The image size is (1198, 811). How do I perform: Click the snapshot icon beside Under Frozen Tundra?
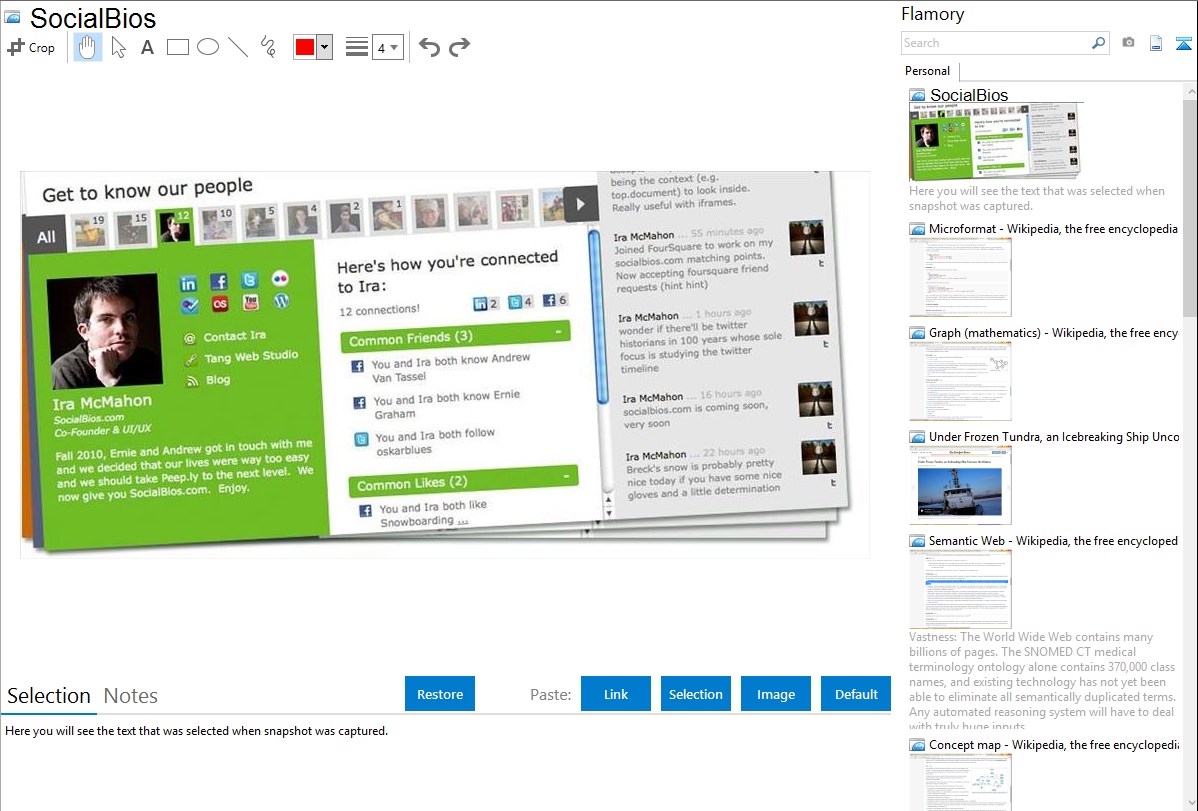coord(918,437)
